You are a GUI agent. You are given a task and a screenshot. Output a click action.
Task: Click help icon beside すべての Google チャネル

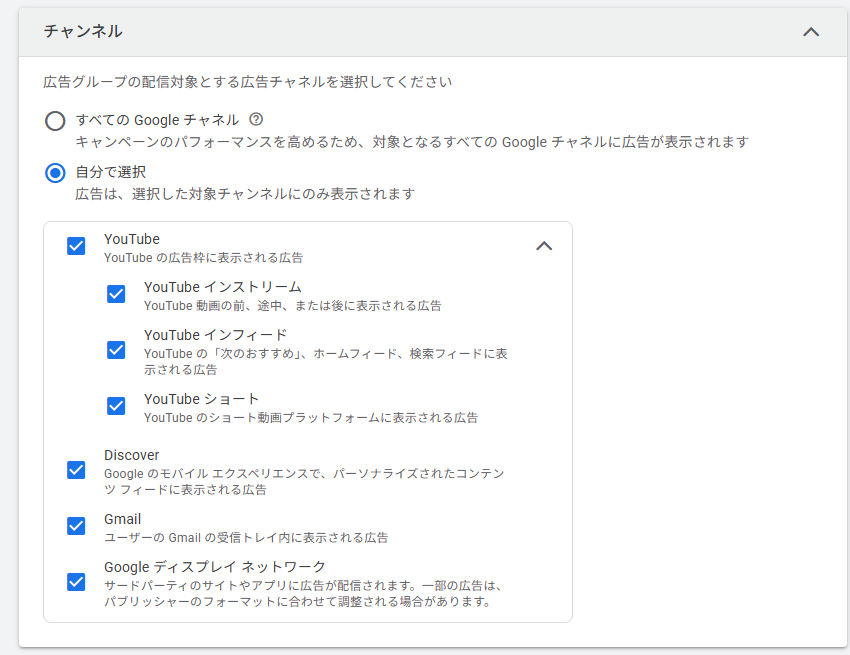pos(256,119)
